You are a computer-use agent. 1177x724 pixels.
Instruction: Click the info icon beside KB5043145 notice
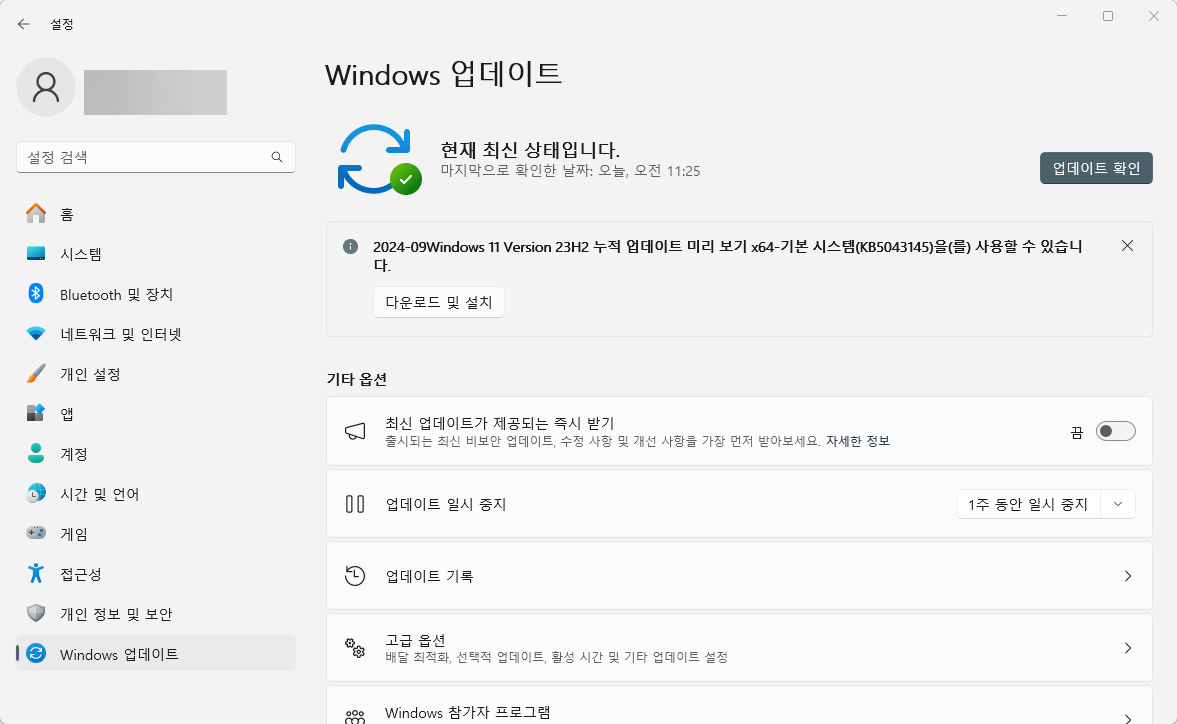351,246
